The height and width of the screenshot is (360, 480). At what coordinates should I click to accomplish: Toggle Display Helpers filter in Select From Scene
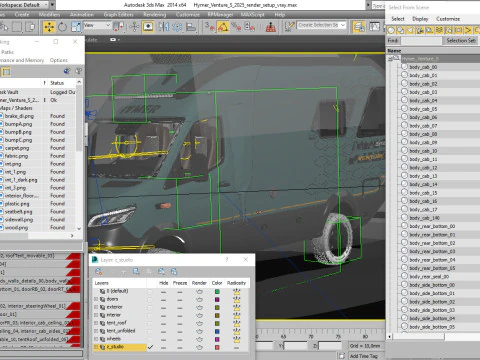coord(430,30)
